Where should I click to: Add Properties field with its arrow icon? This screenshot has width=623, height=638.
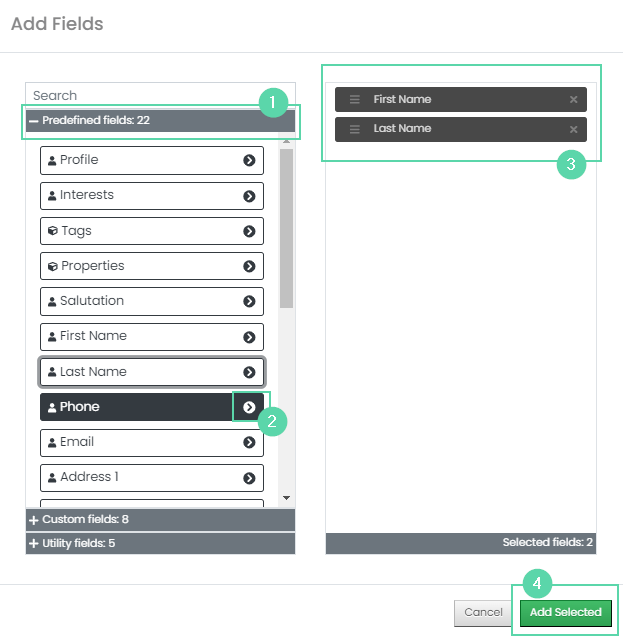click(x=249, y=266)
